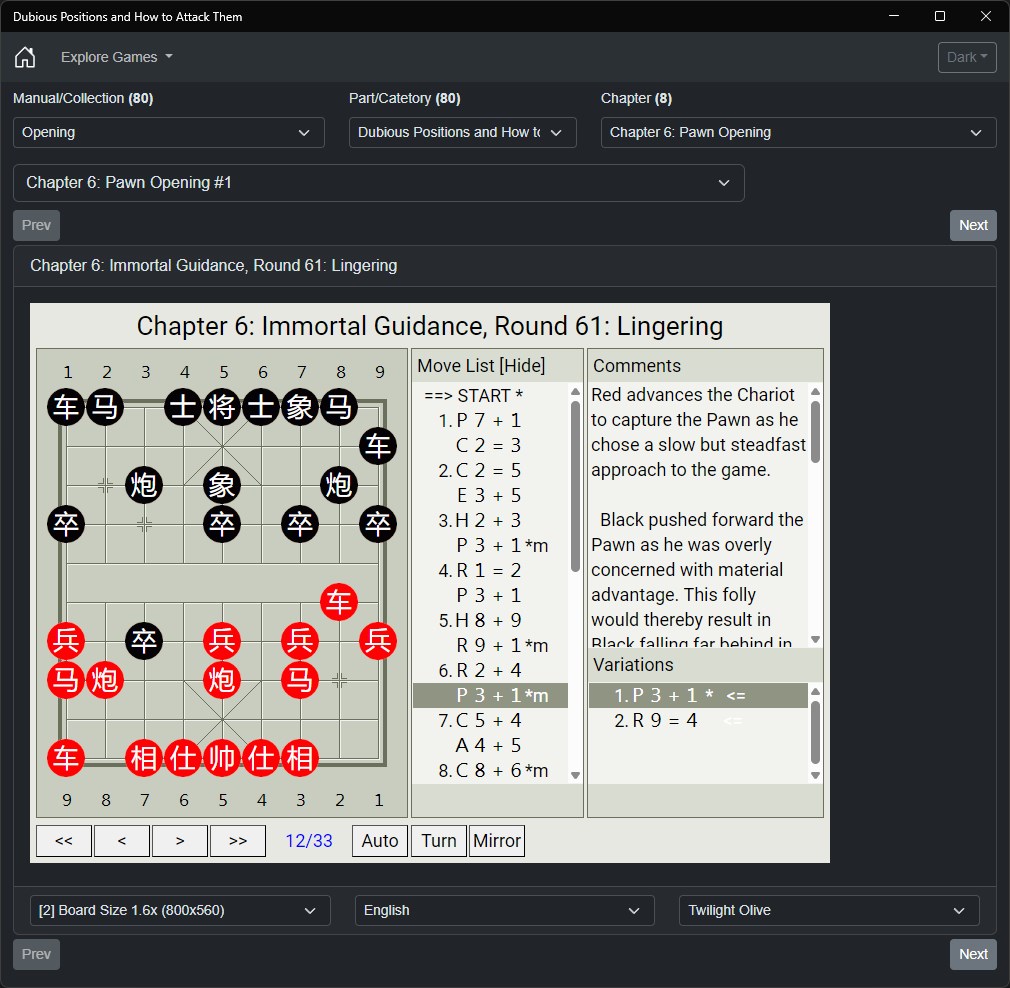Click the black 炮 cannon on file 8
The height and width of the screenshot is (988, 1010).
[339, 485]
